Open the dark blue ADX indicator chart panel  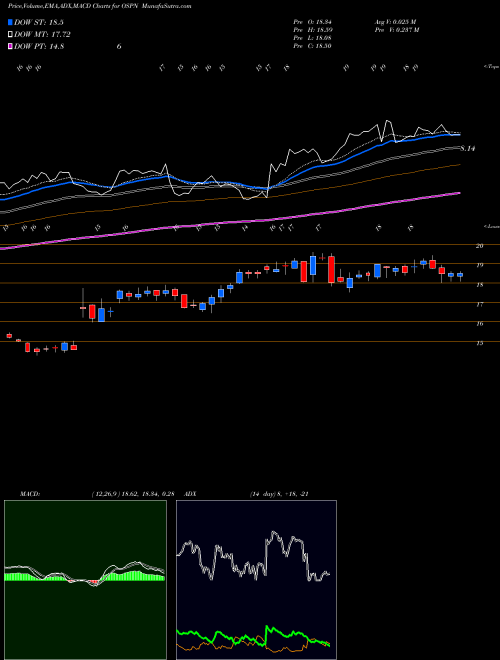tap(256, 580)
